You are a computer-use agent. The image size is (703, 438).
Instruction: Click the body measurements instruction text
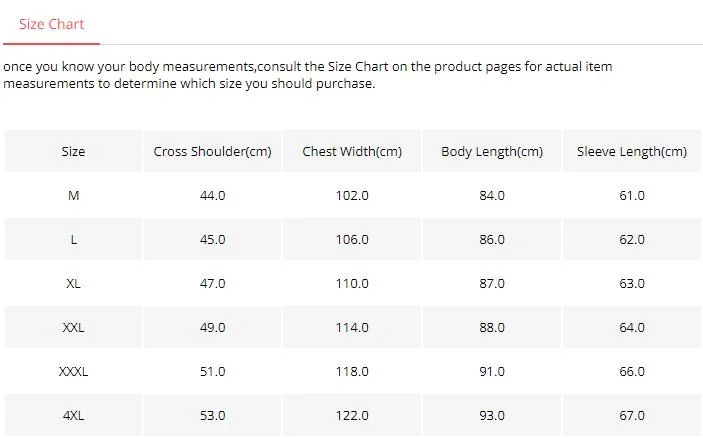pyautogui.click(x=307, y=75)
